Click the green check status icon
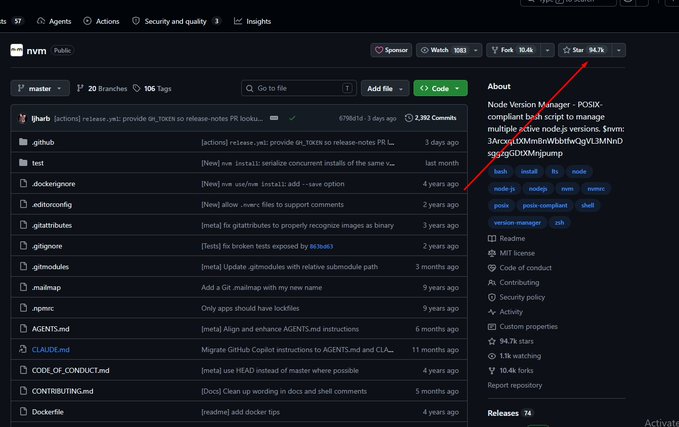 tap(292, 118)
